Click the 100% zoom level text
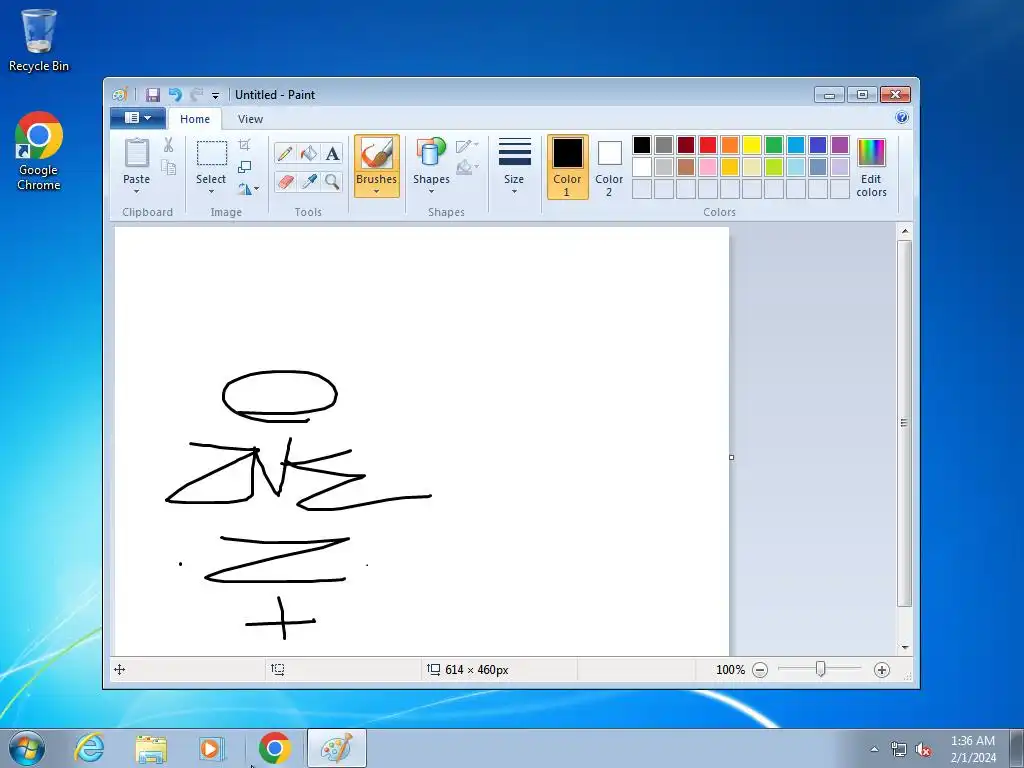The width and height of the screenshot is (1024, 768). pos(730,669)
